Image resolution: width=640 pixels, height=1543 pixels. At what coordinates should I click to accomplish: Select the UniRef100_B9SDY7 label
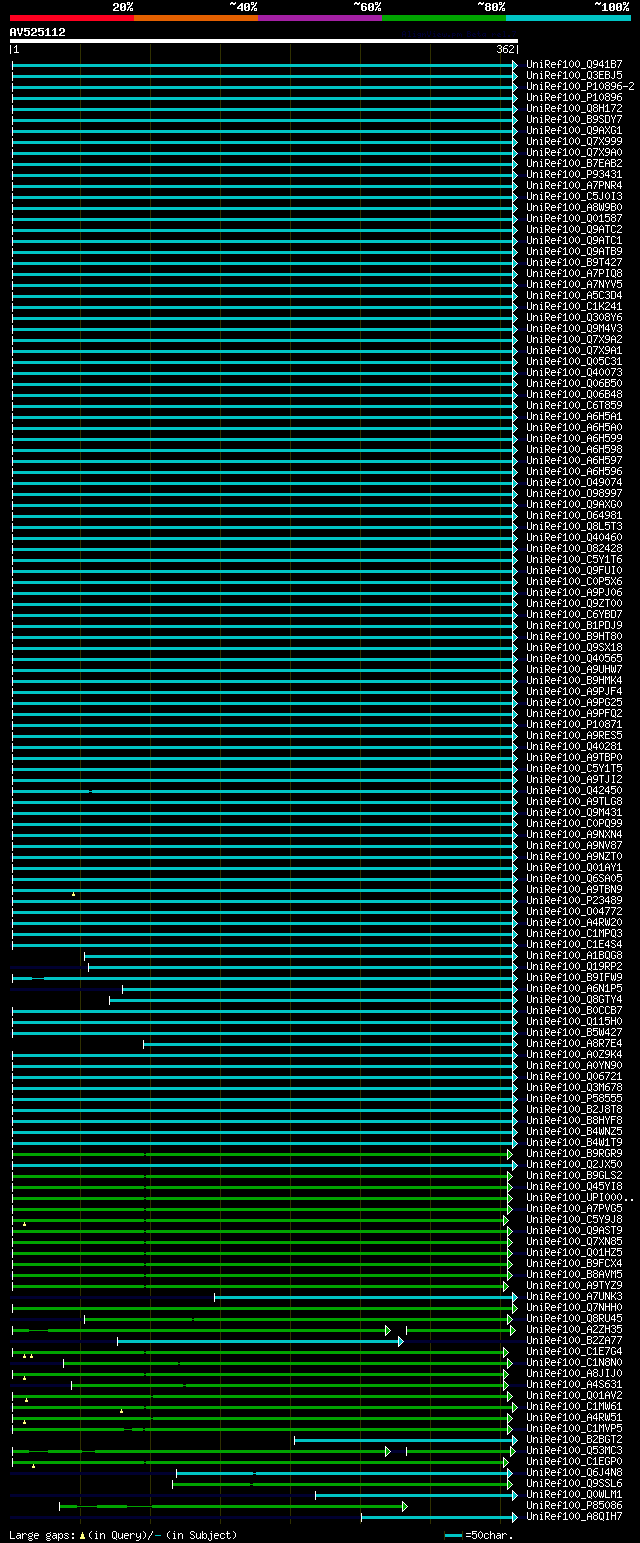(x=574, y=120)
